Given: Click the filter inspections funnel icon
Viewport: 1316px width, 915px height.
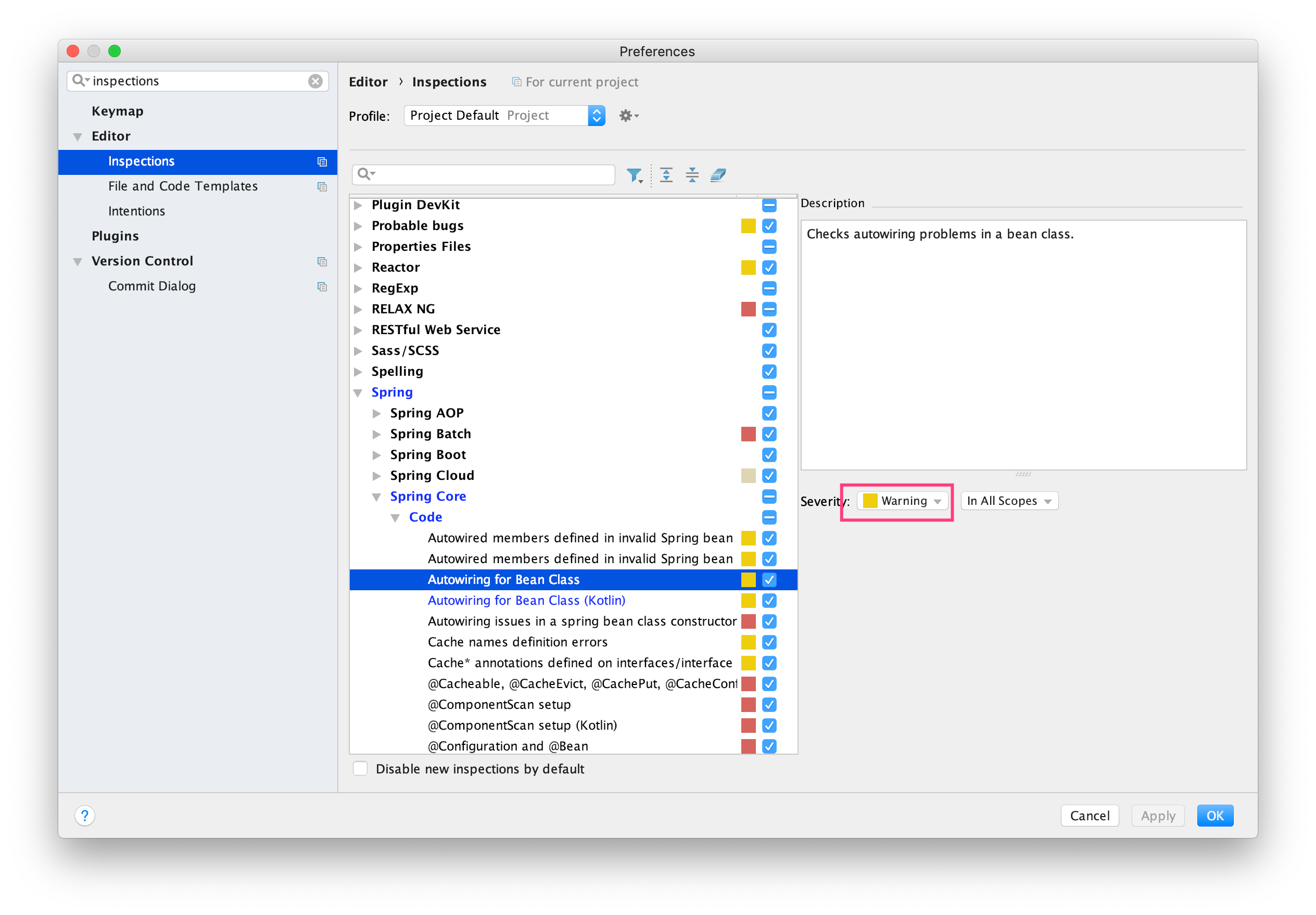Looking at the screenshot, I should (634, 175).
